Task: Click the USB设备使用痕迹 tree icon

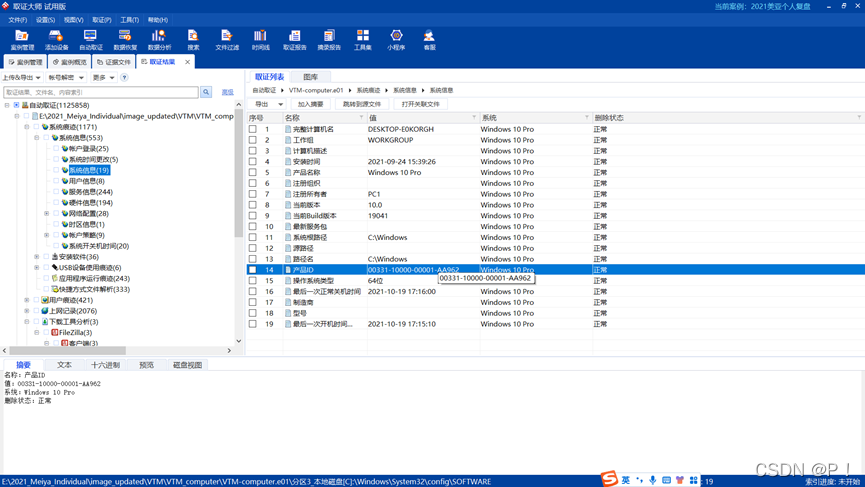Action: click(55, 267)
